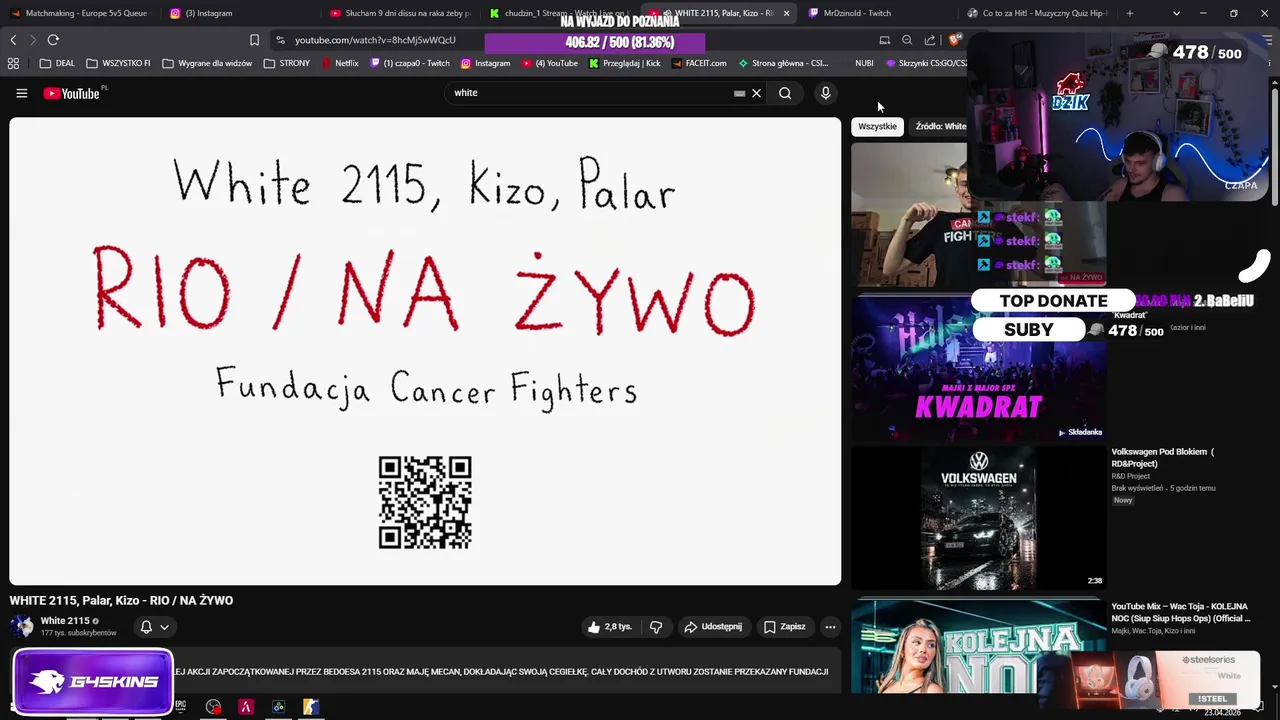Open the White 2115 channel avatar
This screenshot has height=720, width=1280.
click(22, 627)
